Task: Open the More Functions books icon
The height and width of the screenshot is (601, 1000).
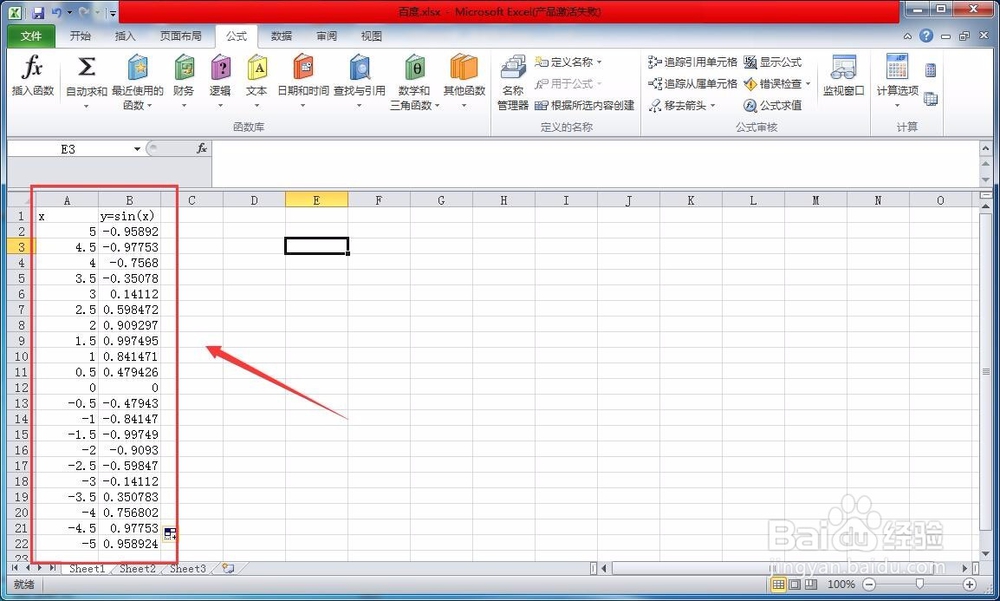Action: coord(464,68)
